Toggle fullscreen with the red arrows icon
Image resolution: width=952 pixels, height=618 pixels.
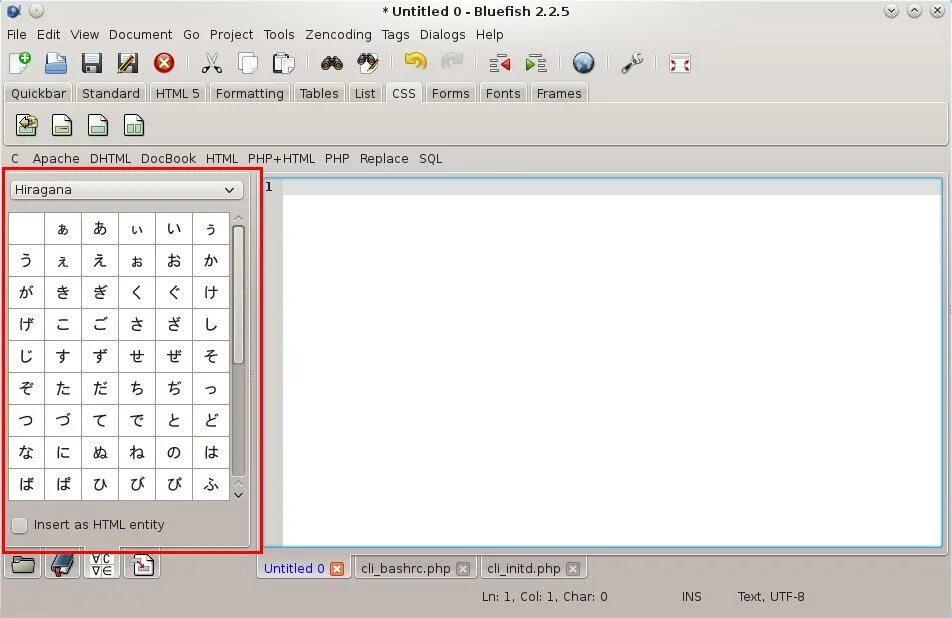[679, 63]
